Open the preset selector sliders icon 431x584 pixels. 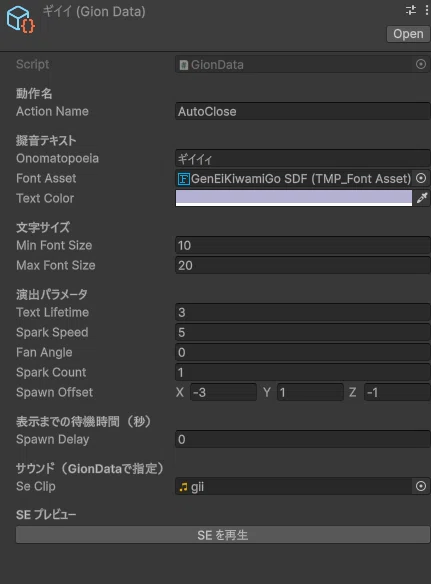[411, 10]
